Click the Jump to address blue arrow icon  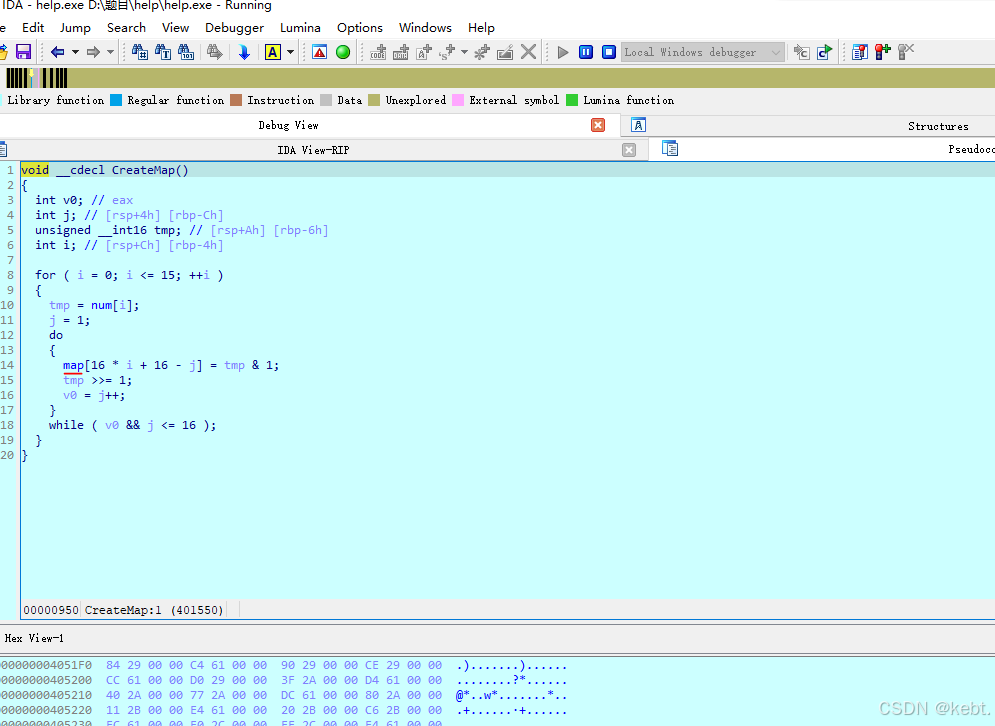click(243, 51)
